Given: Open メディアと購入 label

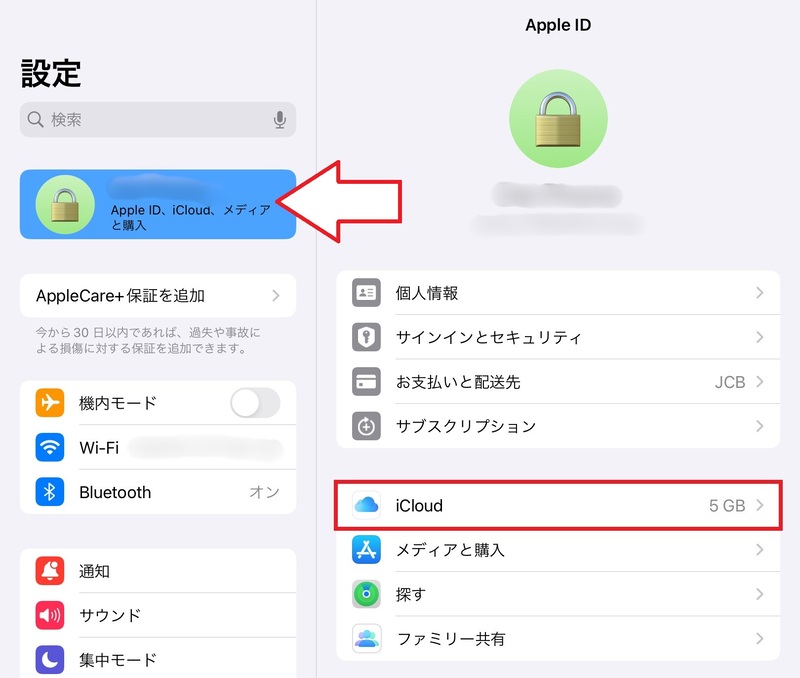Looking at the screenshot, I should [451, 550].
